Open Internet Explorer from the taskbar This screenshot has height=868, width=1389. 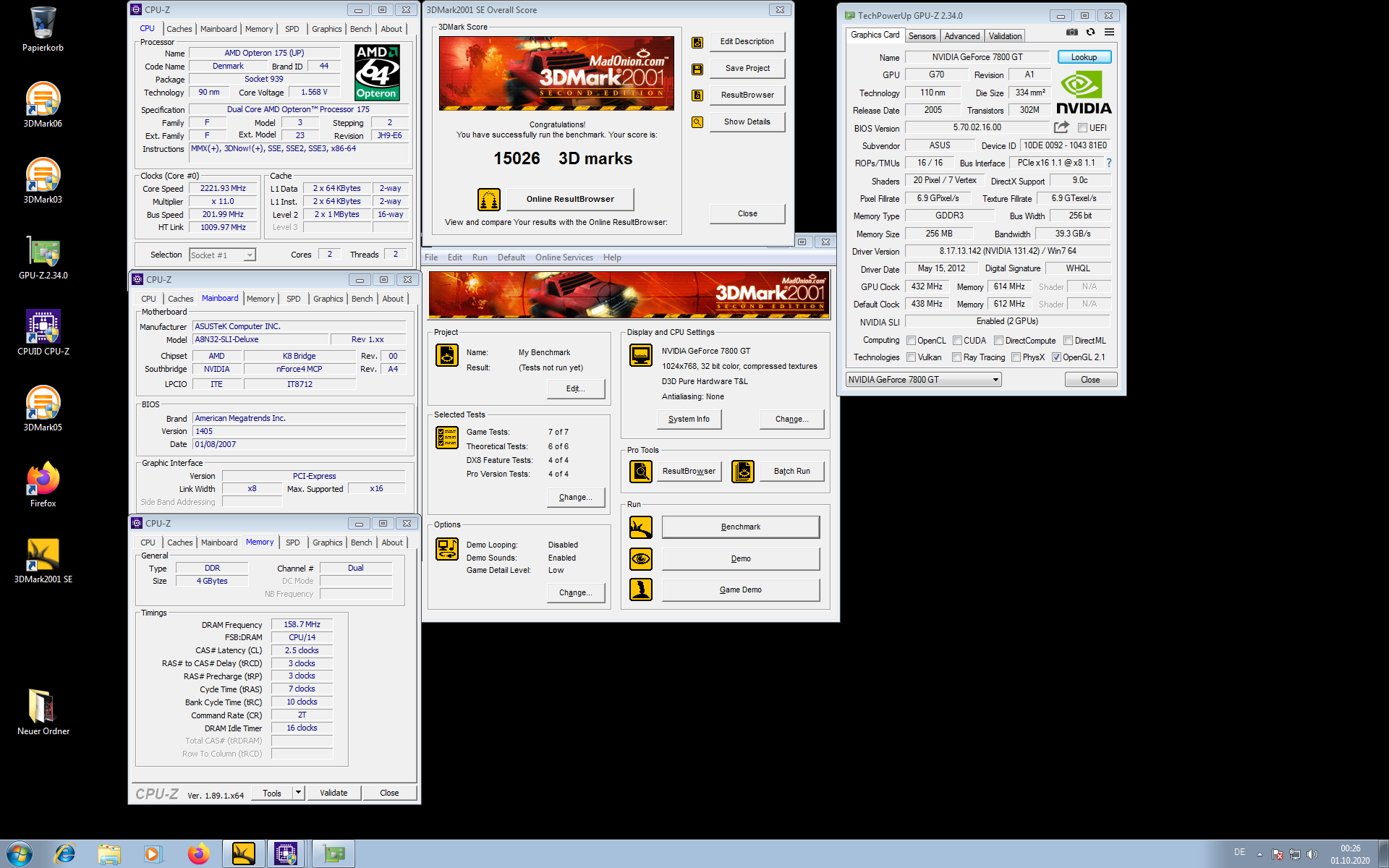pyautogui.click(x=65, y=854)
